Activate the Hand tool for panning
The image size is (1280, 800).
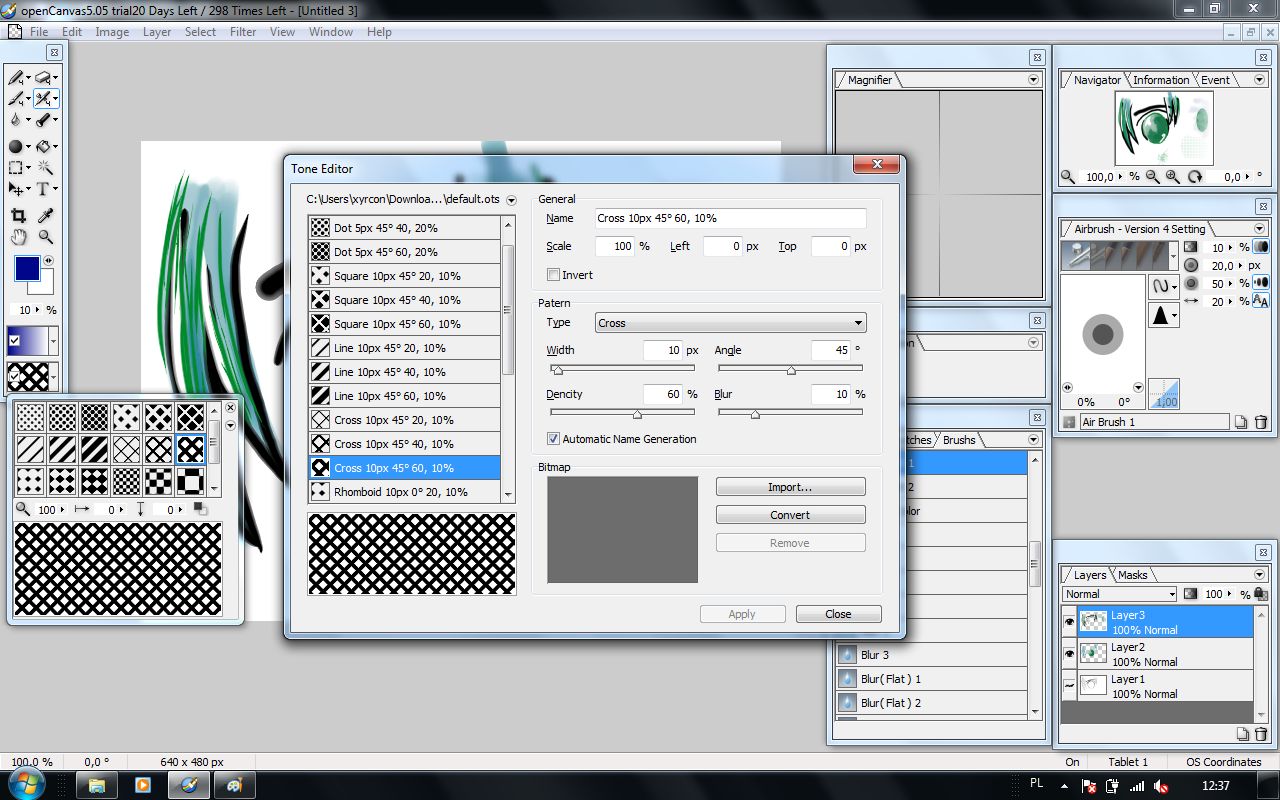click(x=17, y=237)
